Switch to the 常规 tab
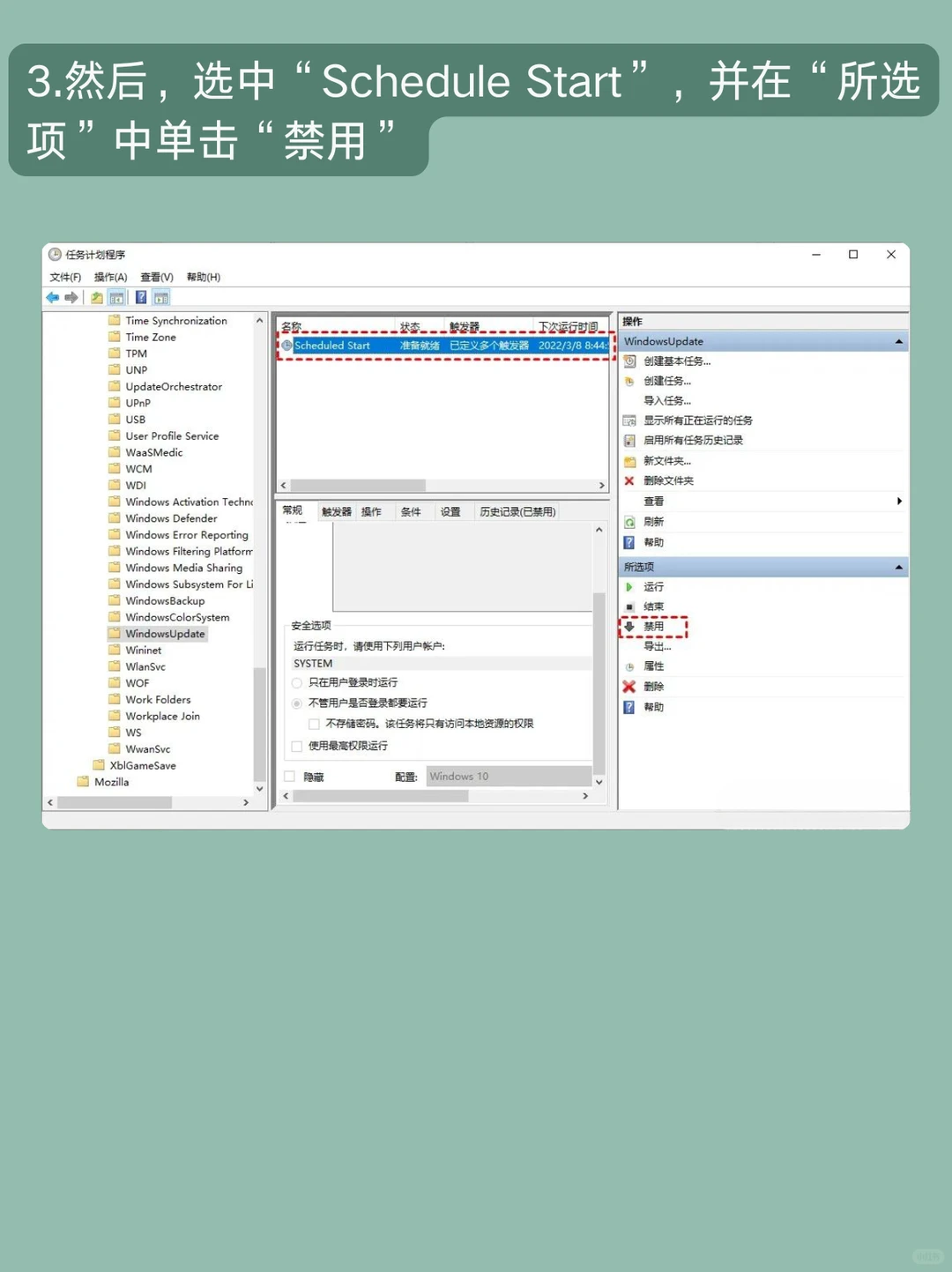This screenshot has height=1272, width=952. coord(293,510)
